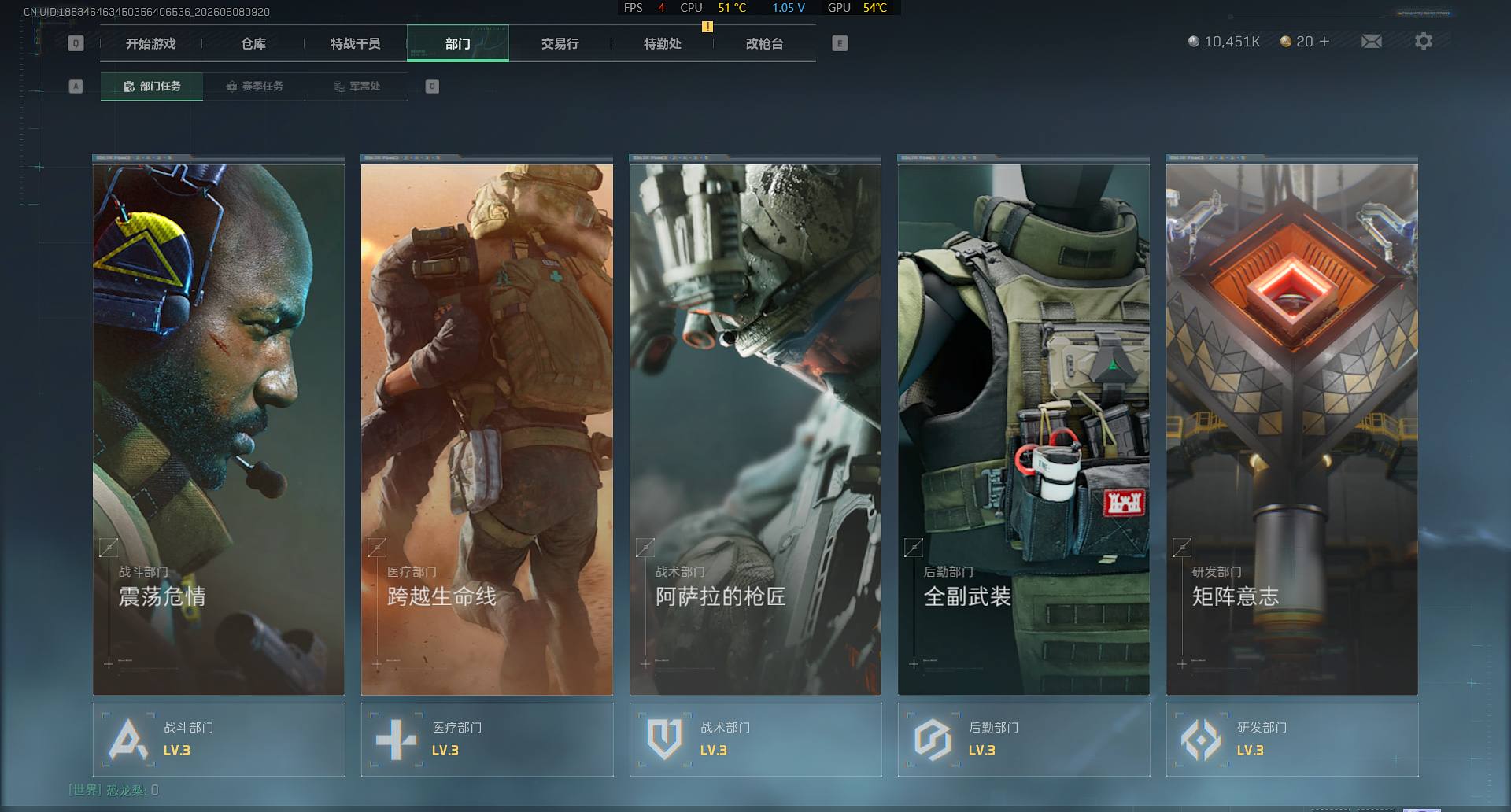1511x812 pixels.
Task: Open the 开始游戏 tab
Action: (151, 43)
